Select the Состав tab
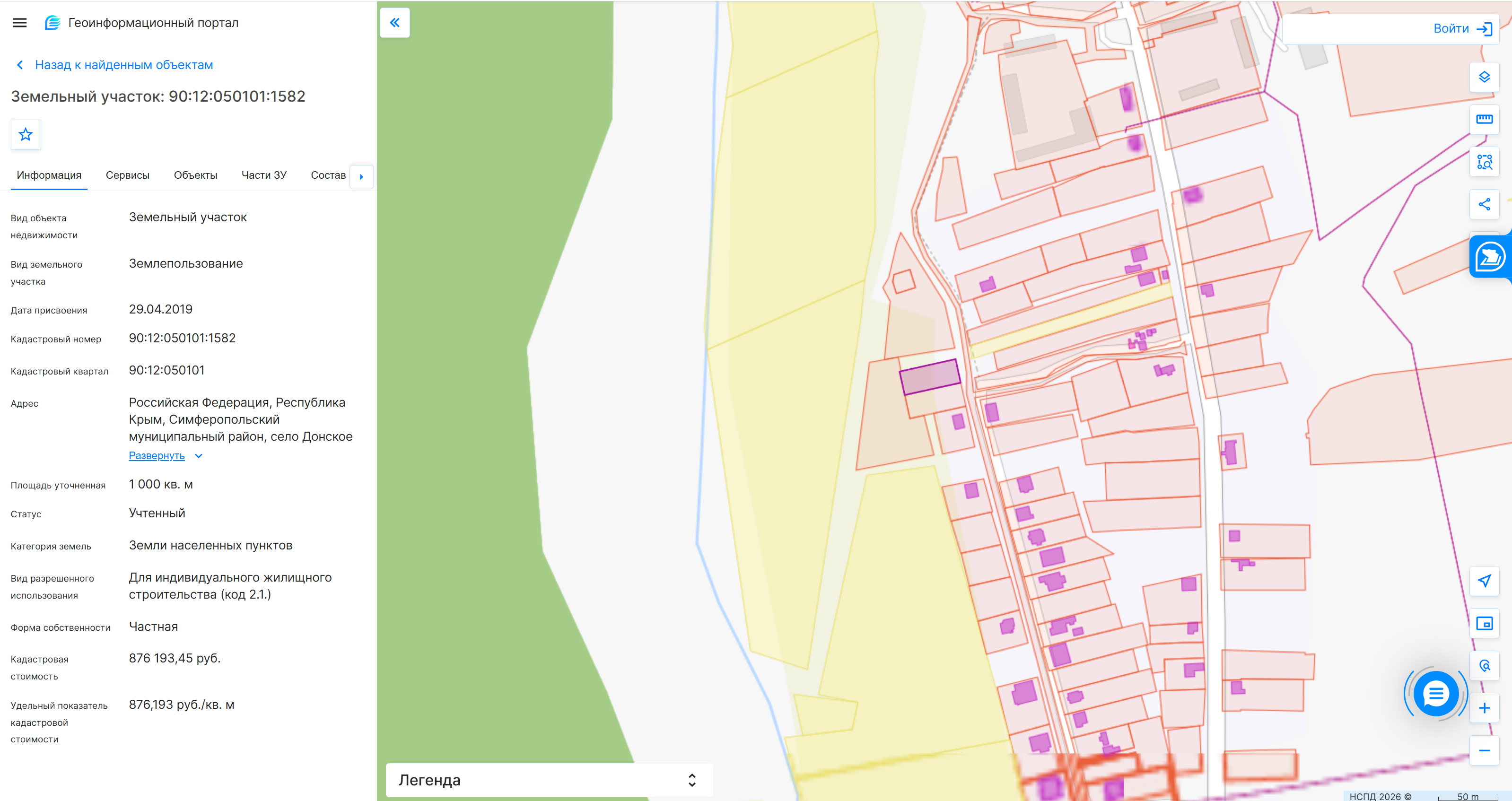Image resolution: width=1512 pixels, height=801 pixels. click(x=328, y=175)
